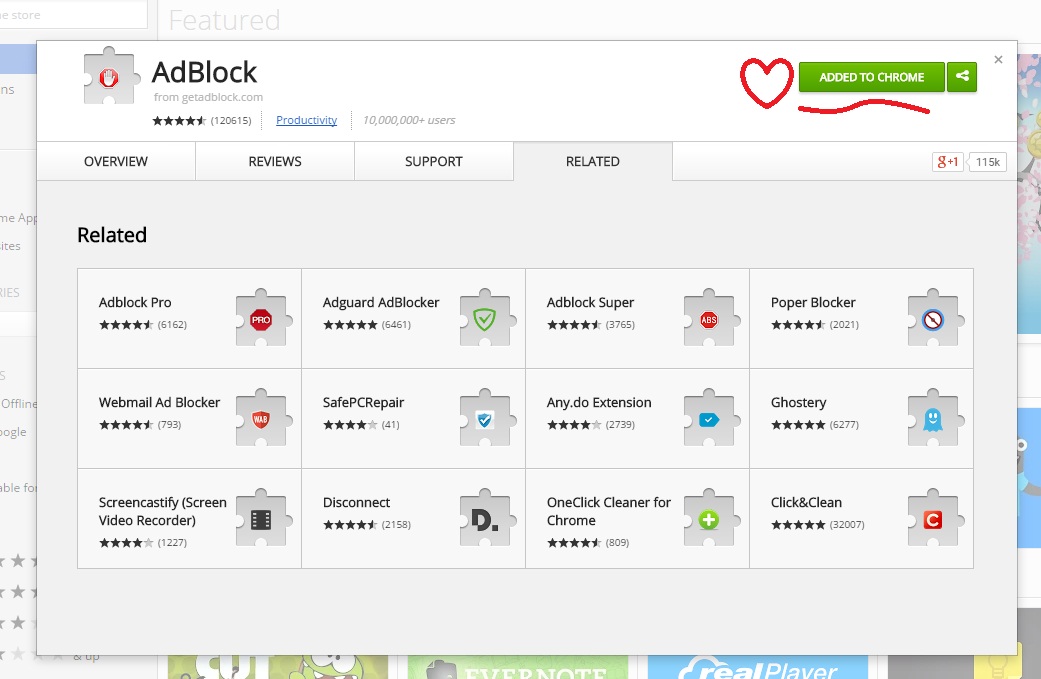The width and height of the screenshot is (1041, 679).
Task: Click the AdBlock stop-hand extension icon
Action: tap(110, 76)
